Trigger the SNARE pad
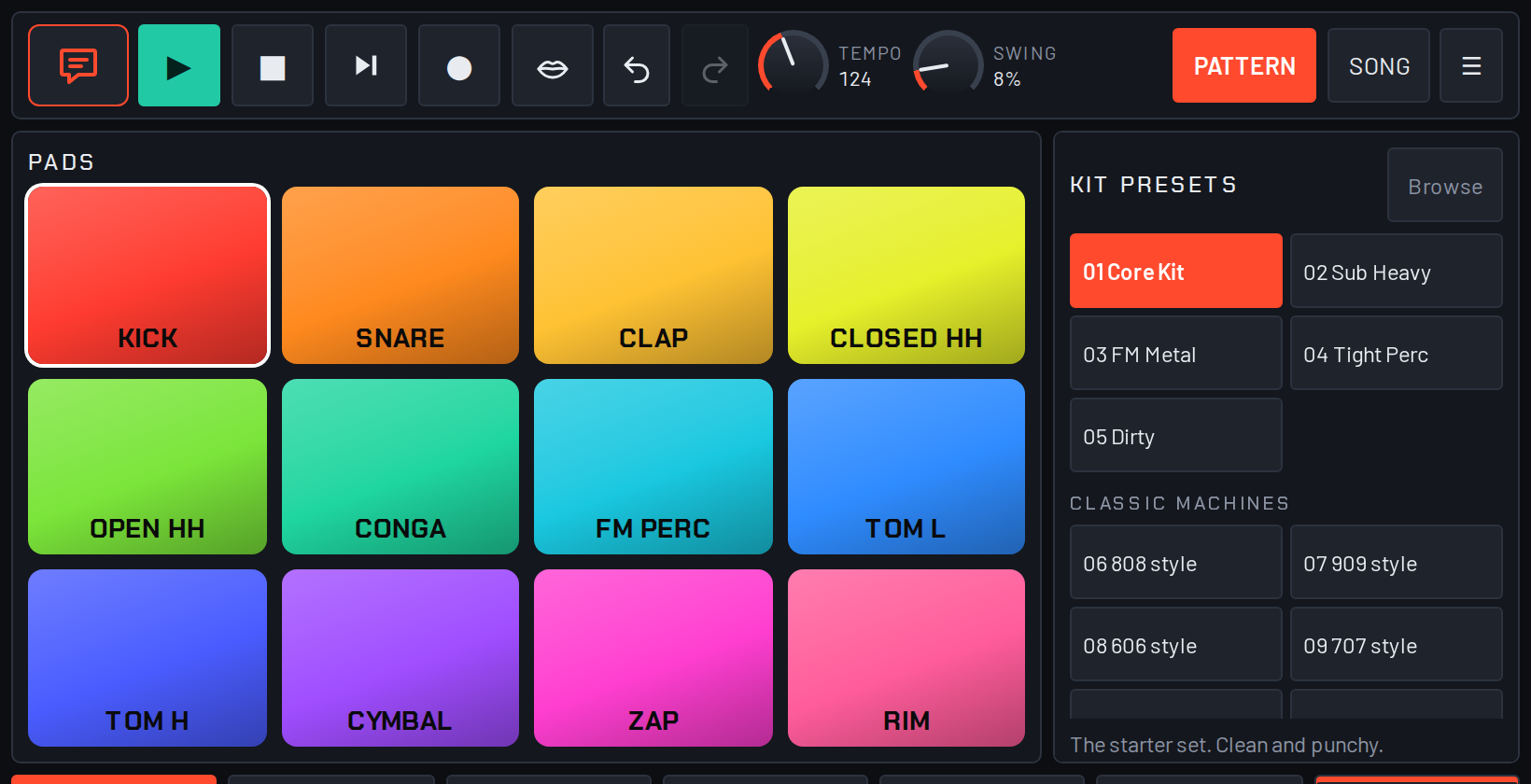The height and width of the screenshot is (784, 1531). coord(400,275)
